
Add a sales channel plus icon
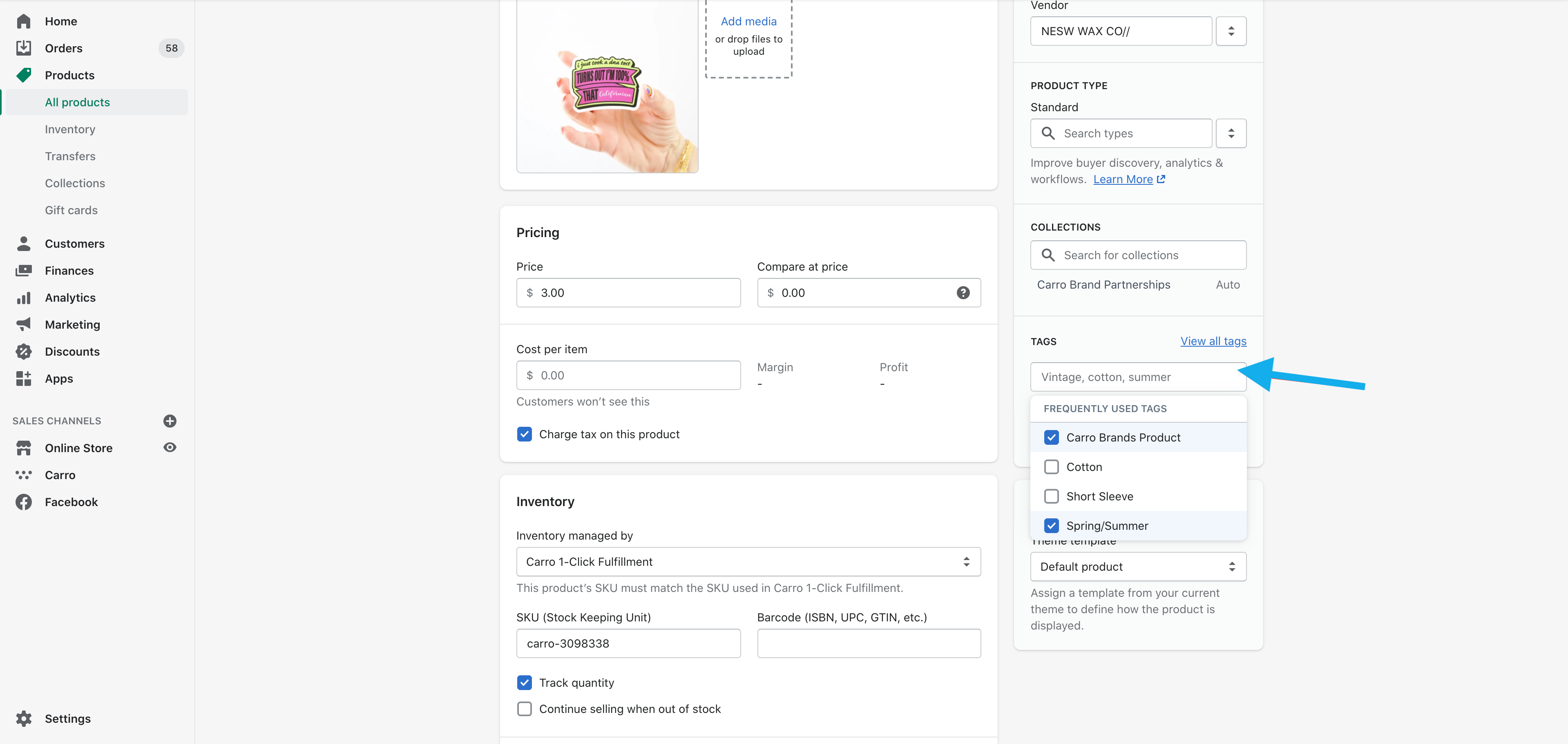coord(170,421)
